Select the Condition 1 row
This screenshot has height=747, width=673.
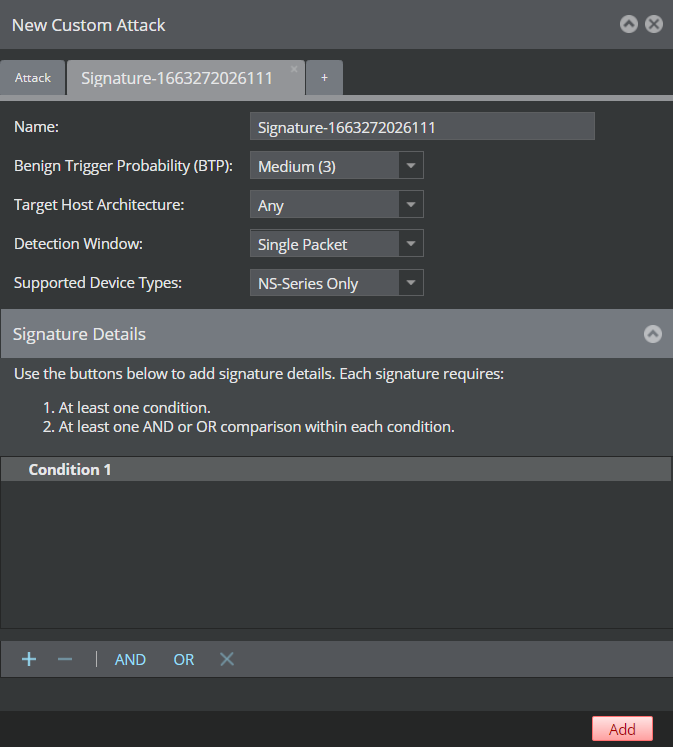click(x=336, y=469)
